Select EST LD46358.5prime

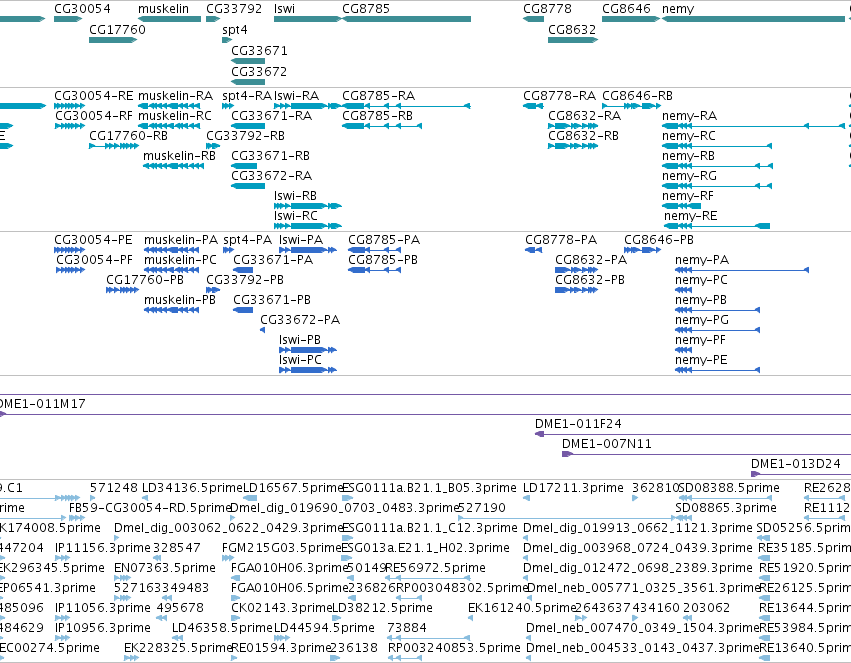click(222, 628)
